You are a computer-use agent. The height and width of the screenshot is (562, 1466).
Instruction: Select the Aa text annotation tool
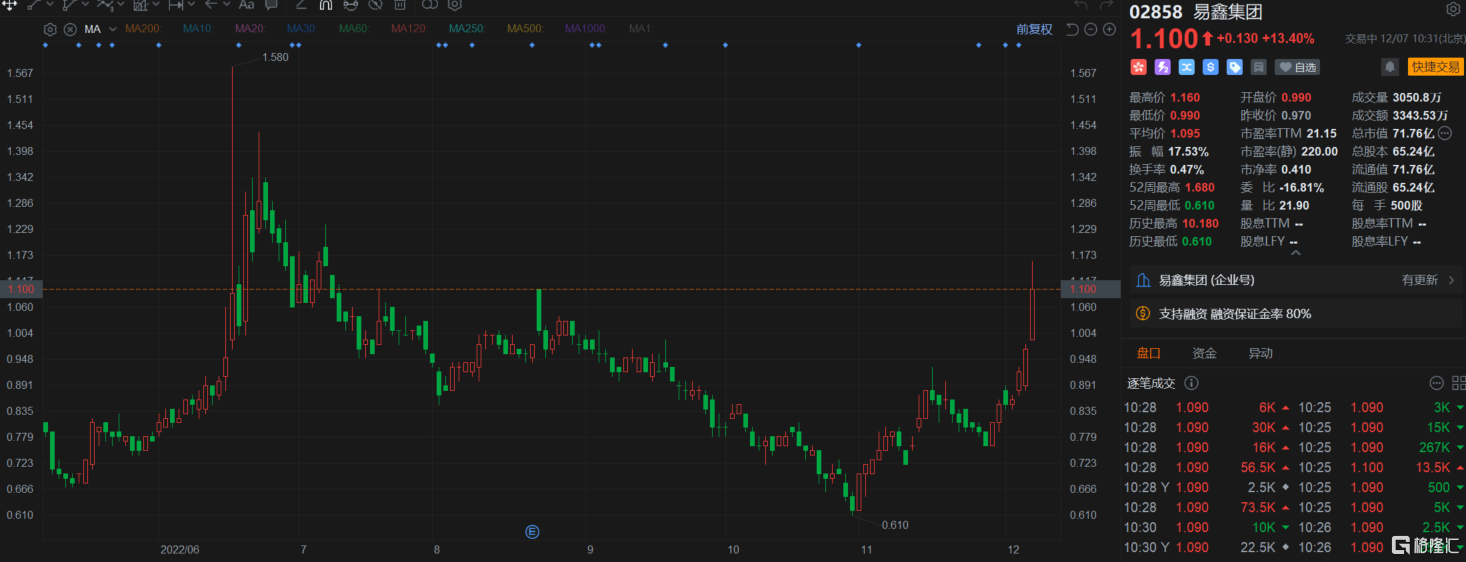tap(246, 5)
